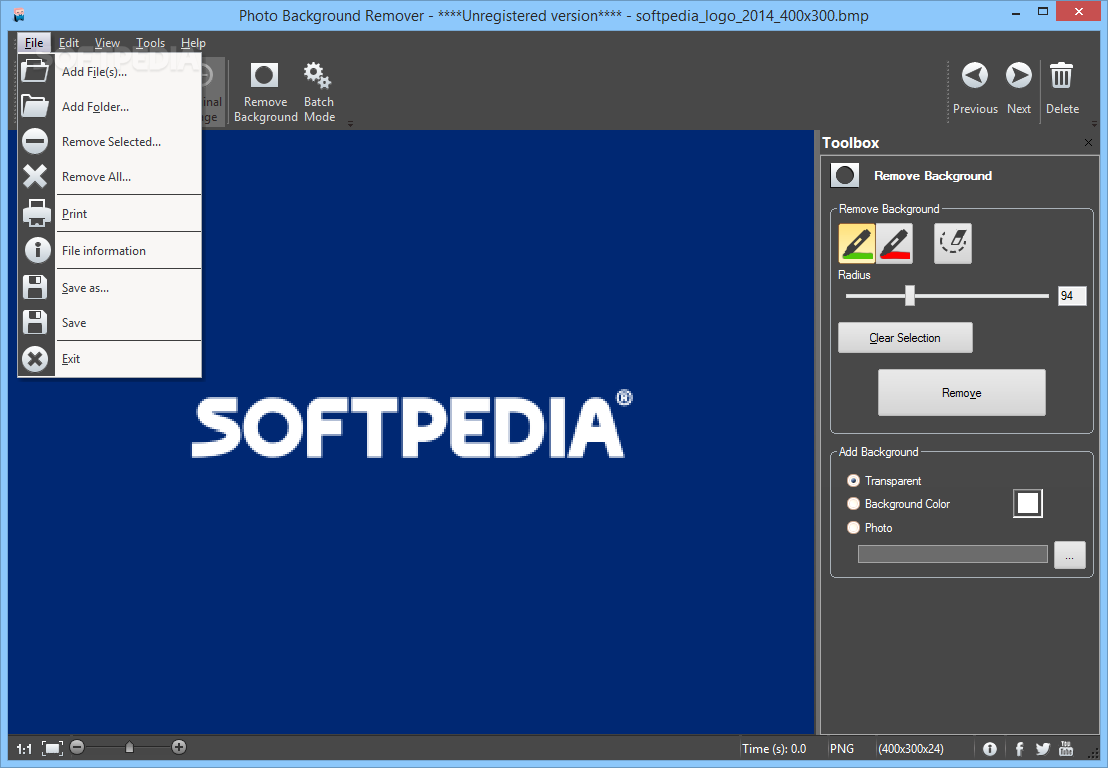The height and width of the screenshot is (768, 1108).
Task: Select the eraser tool in Toolbox
Action: (x=953, y=244)
